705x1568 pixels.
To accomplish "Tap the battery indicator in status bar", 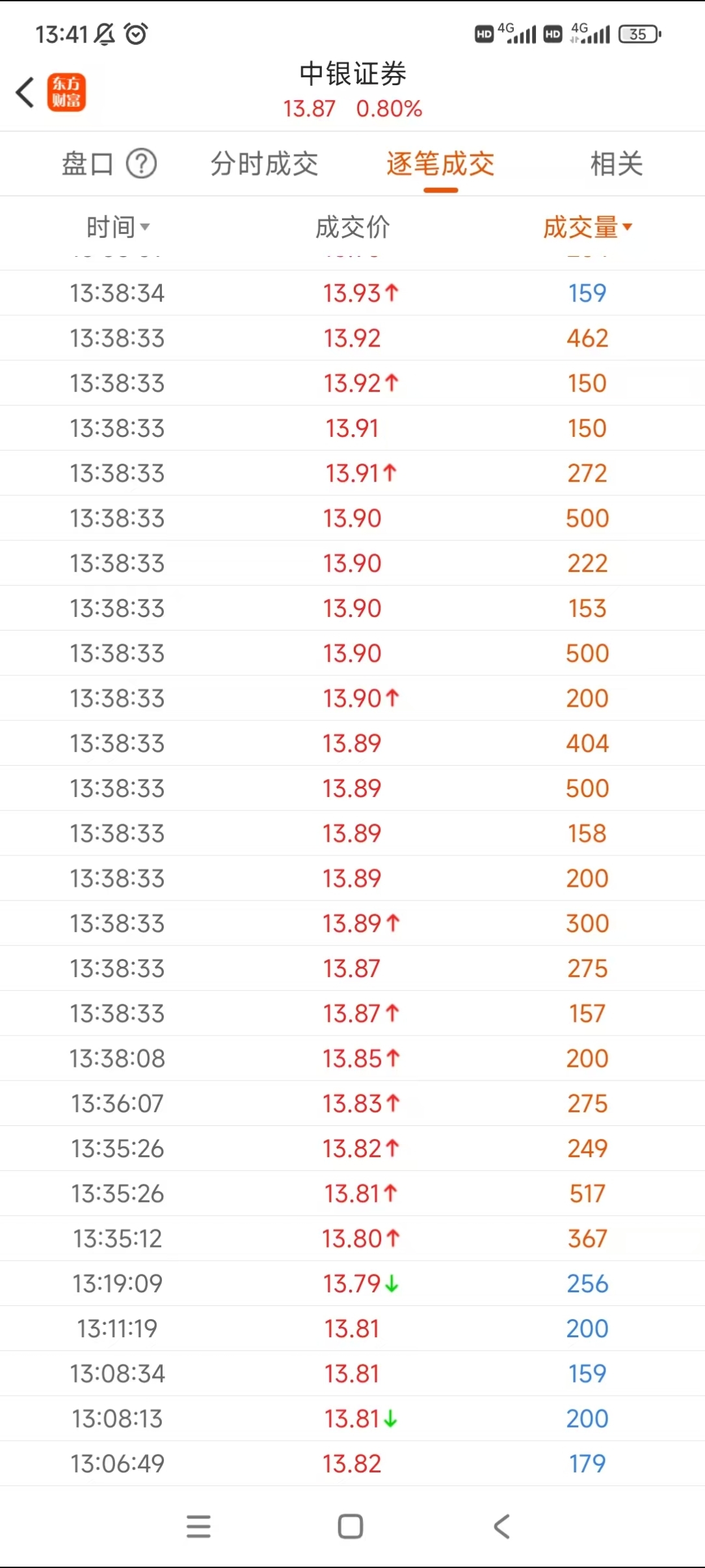I will pos(639,34).
